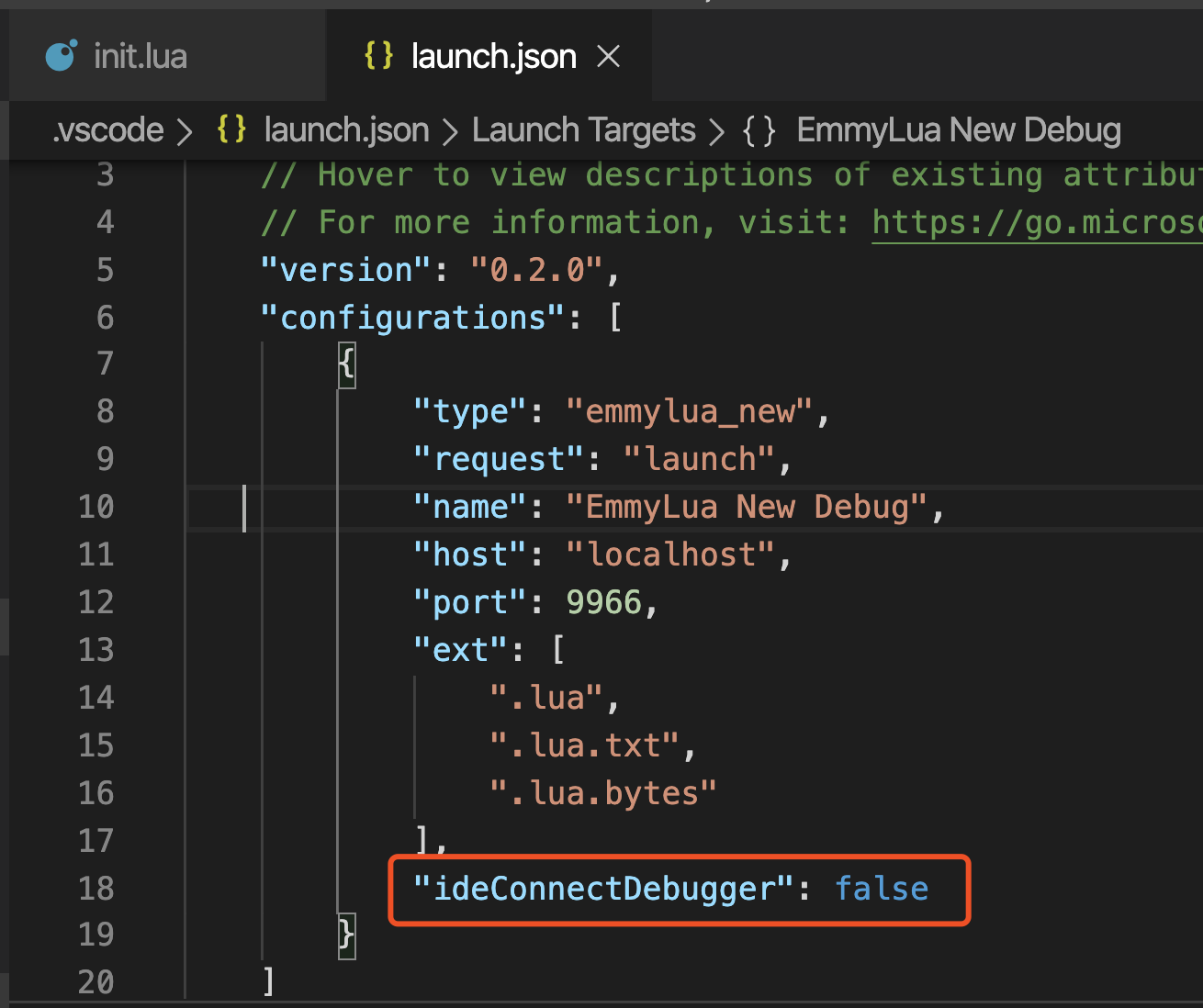Click the "type" key on line 8
The height and width of the screenshot is (1008, 1203).
(470, 411)
